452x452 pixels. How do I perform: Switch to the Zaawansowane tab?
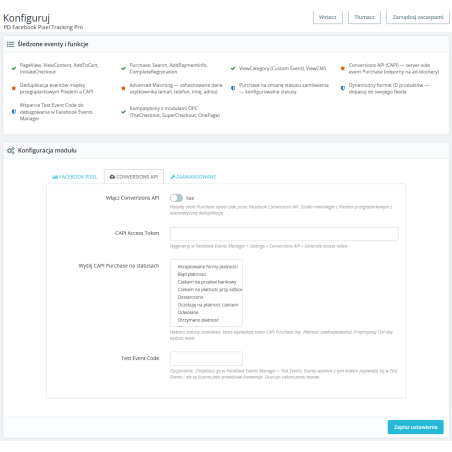(x=193, y=177)
